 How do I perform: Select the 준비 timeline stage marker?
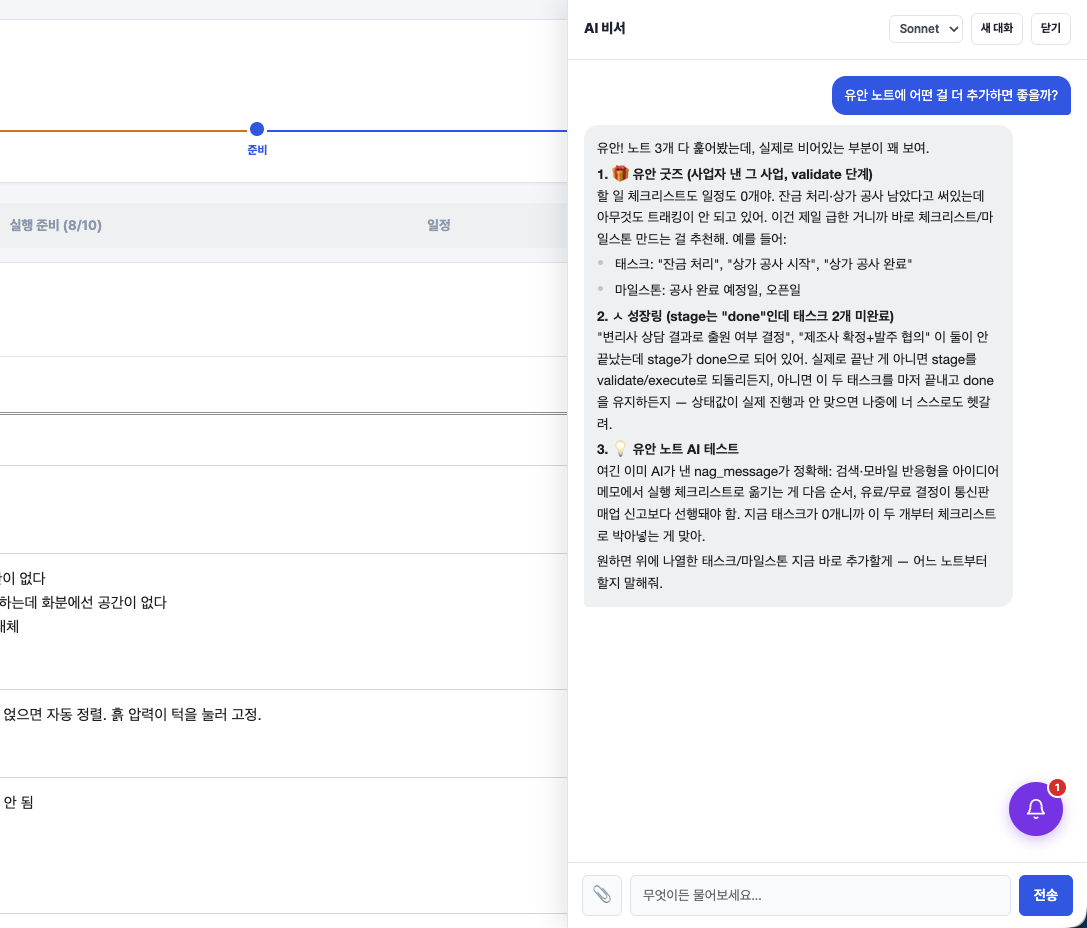pos(257,130)
